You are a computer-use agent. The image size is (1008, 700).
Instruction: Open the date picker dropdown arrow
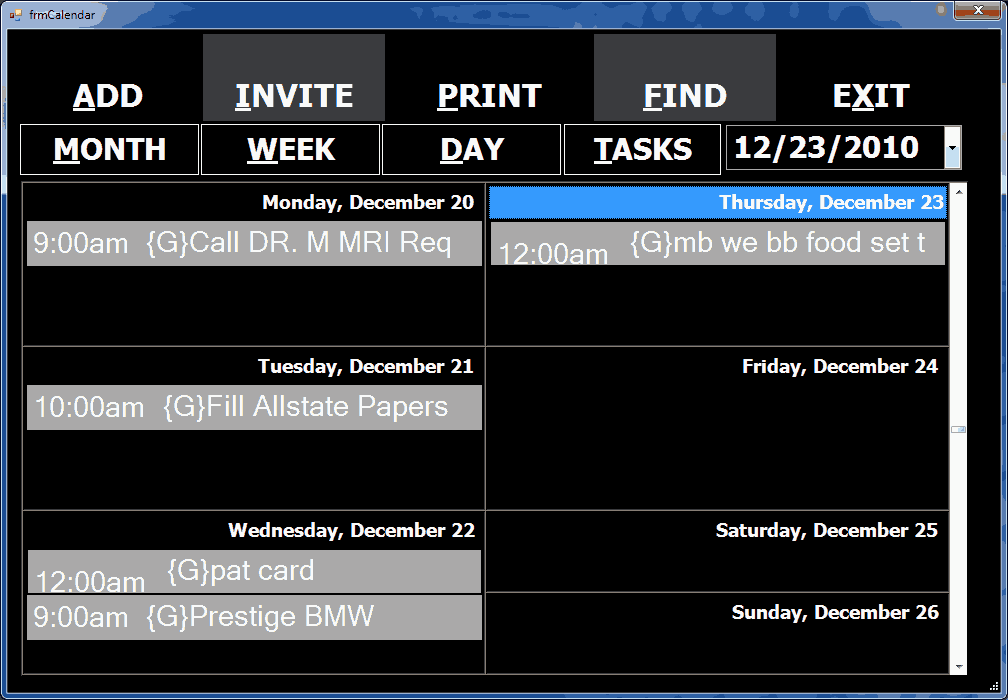[953, 148]
